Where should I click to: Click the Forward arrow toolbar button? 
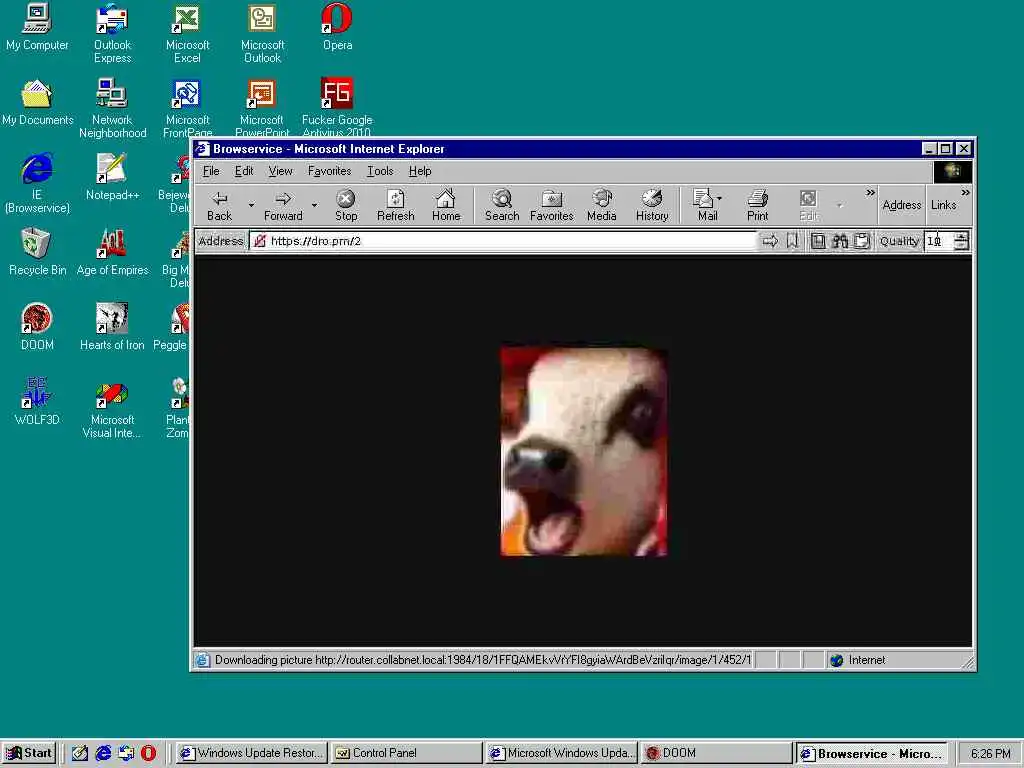coord(283,205)
